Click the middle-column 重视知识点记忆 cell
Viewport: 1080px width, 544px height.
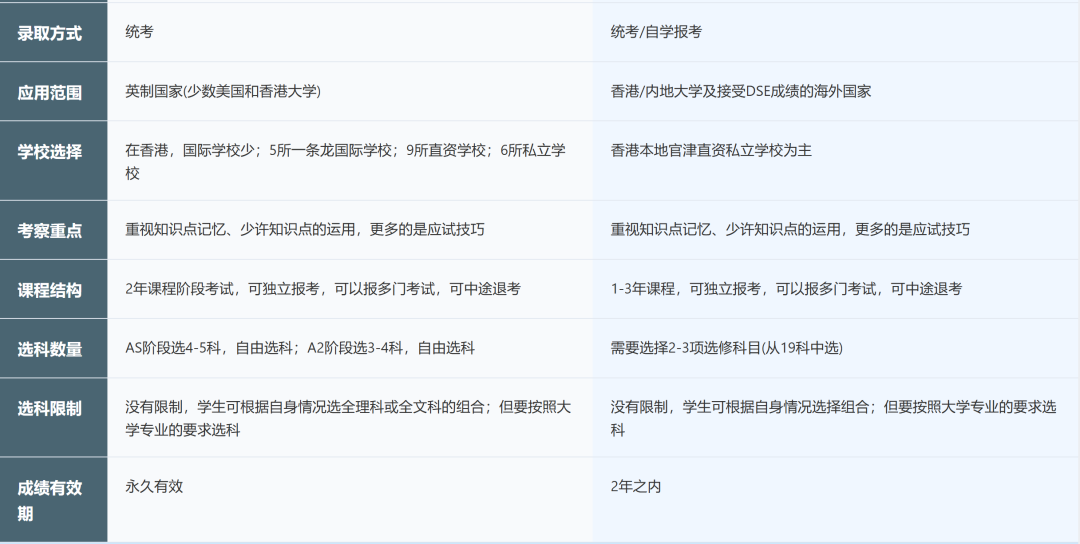point(350,230)
